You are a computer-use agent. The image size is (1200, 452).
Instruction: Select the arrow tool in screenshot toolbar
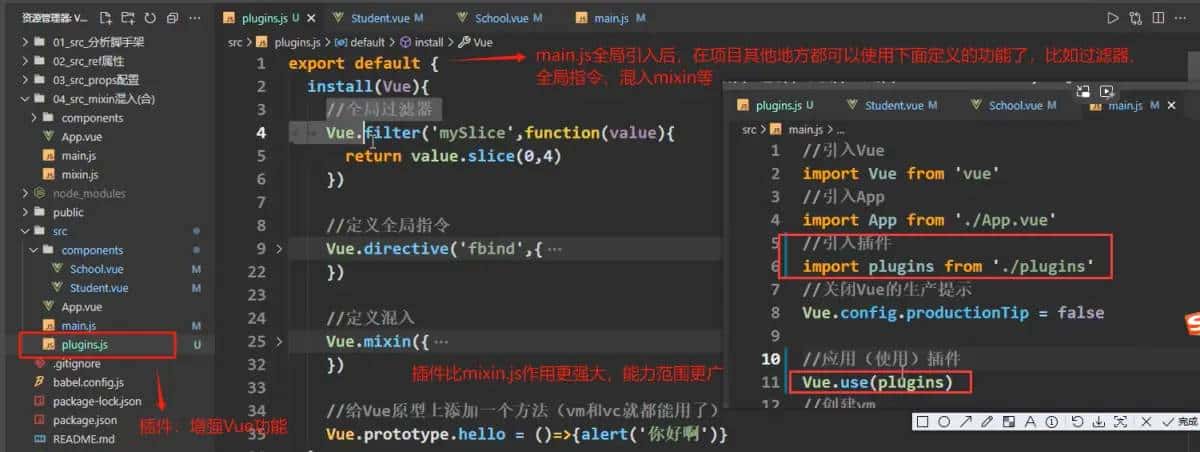[x=965, y=422]
